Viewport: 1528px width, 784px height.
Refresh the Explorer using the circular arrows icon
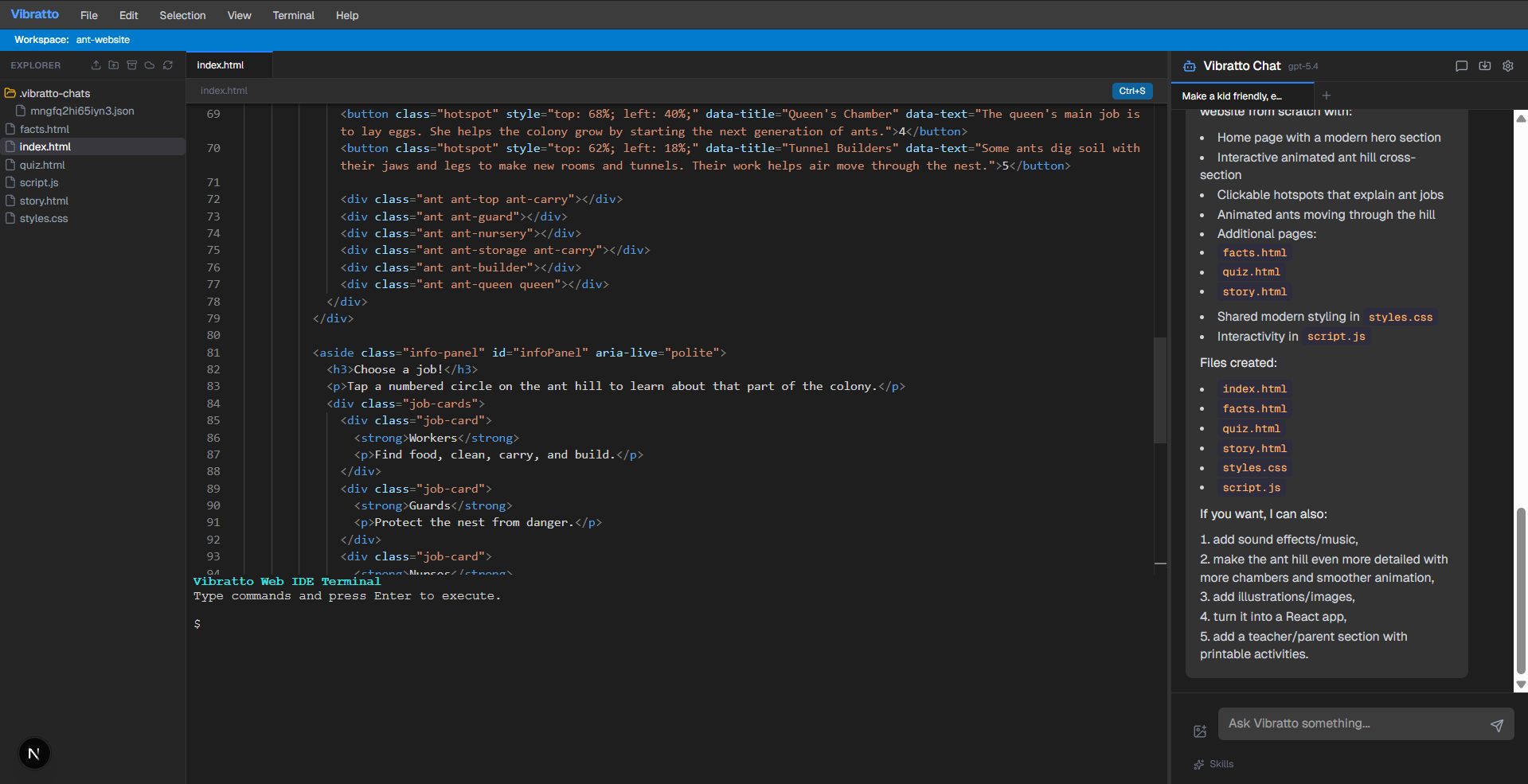pos(168,65)
